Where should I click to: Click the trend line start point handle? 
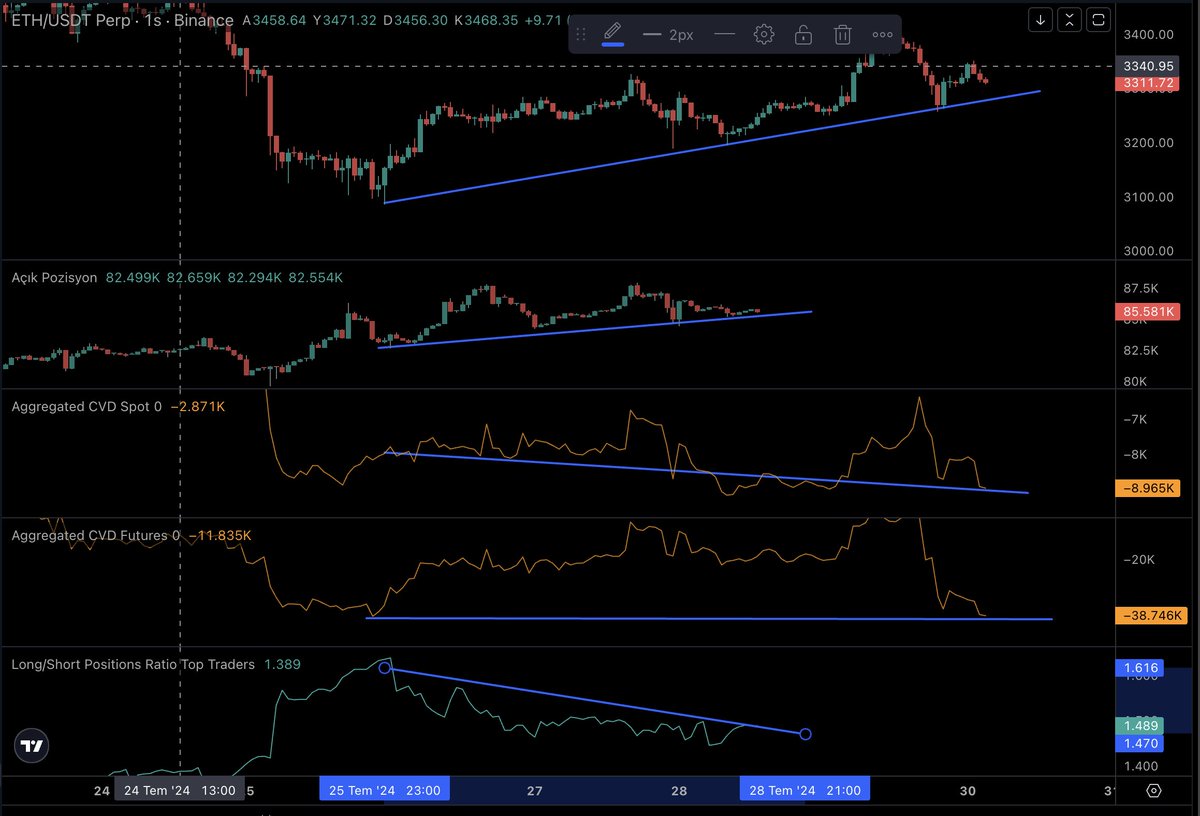coord(385,667)
